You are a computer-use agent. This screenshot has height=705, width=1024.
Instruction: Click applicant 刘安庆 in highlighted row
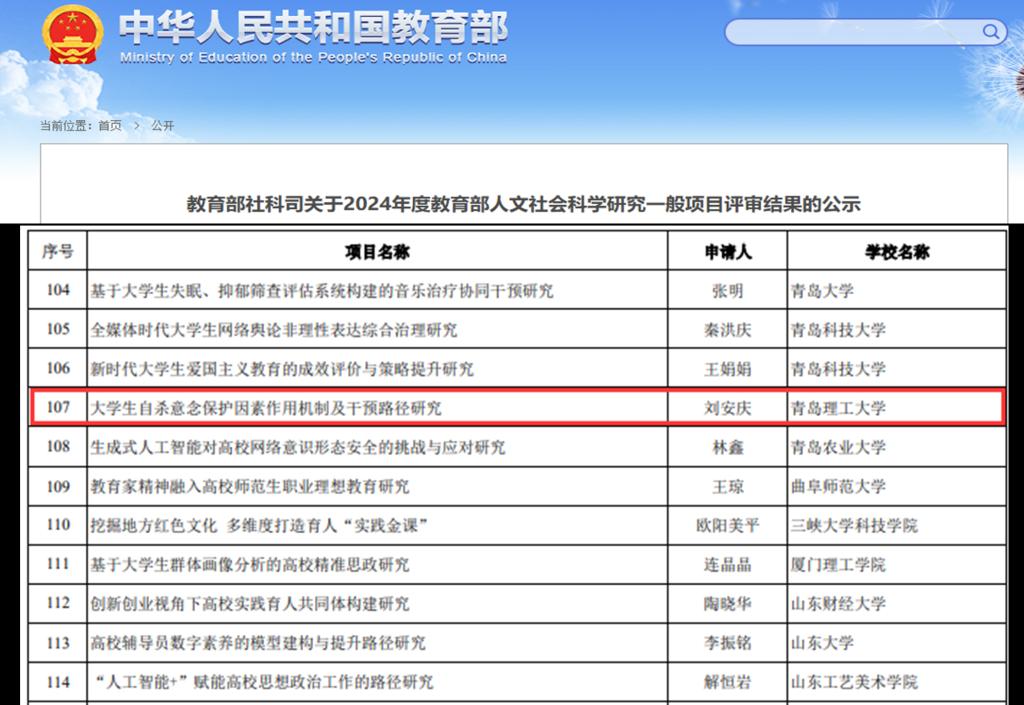(x=727, y=408)
